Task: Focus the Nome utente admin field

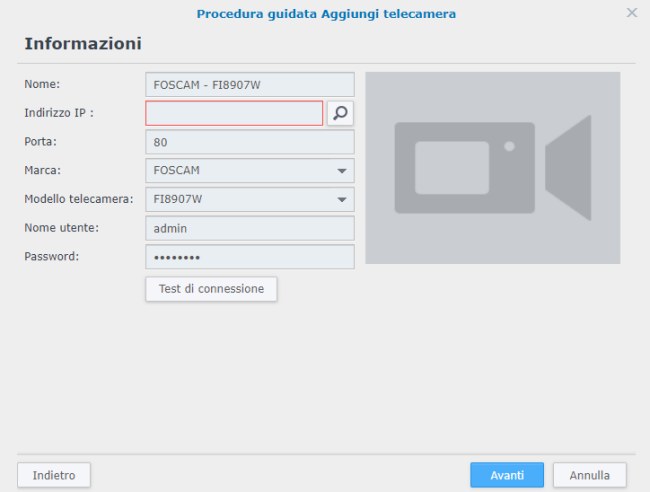Action: (250, 228)
